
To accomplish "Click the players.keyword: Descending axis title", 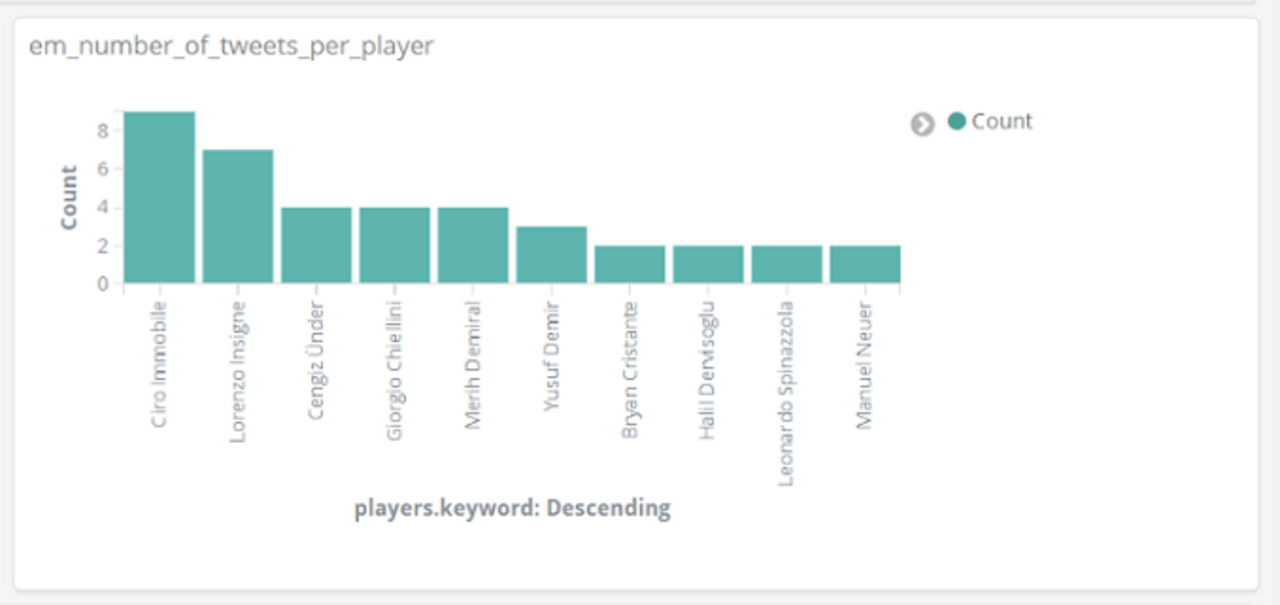I will [512, 508].
